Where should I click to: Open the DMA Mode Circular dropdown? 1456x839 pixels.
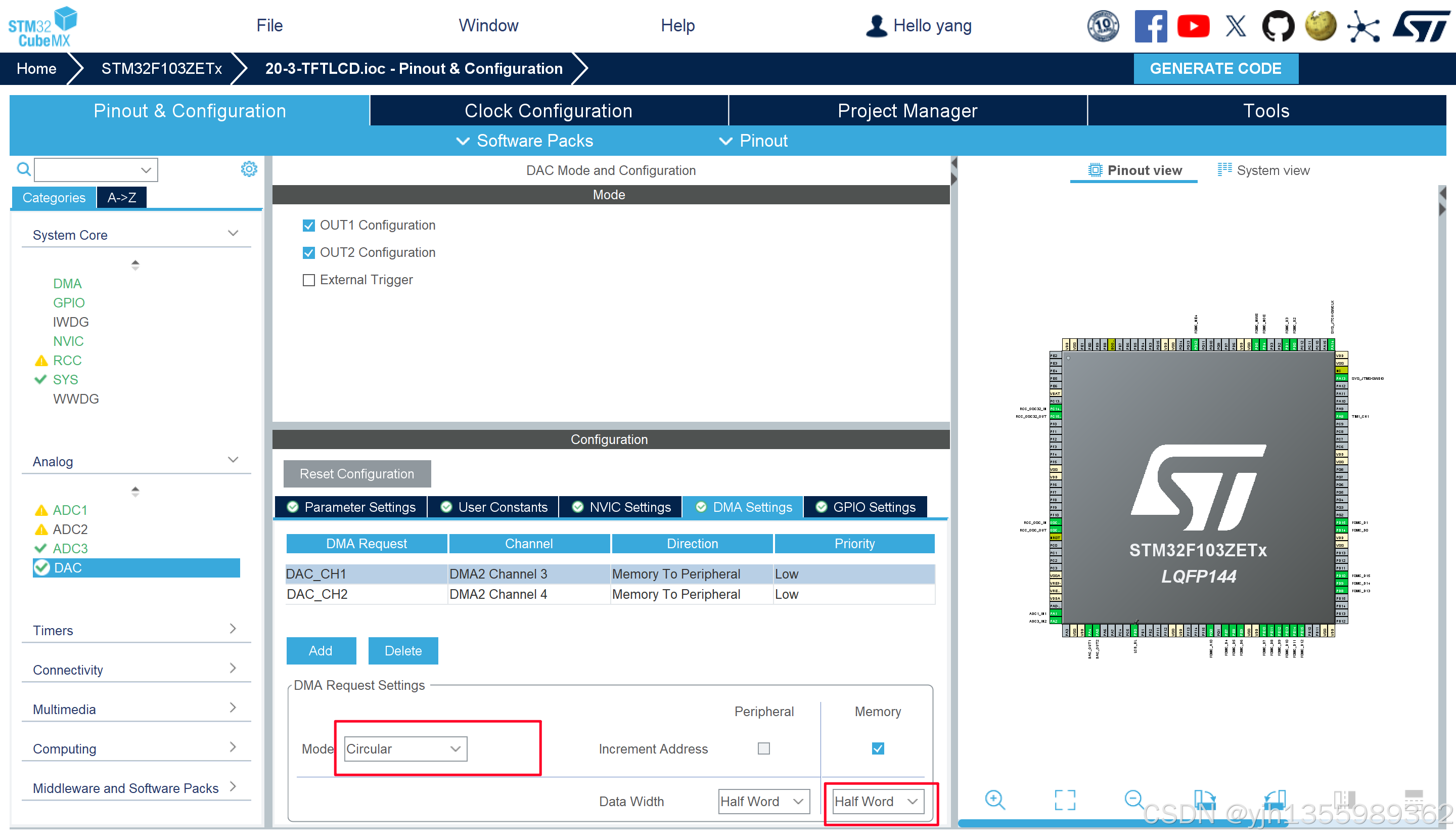pos(405,748)
